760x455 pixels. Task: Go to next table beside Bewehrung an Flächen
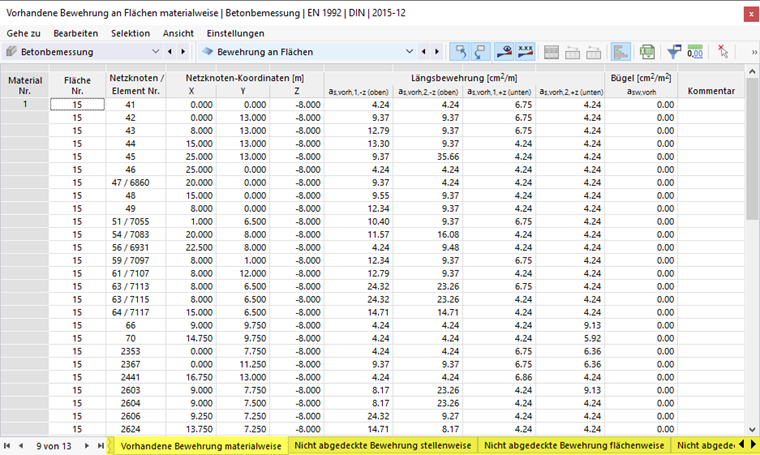(437, 51)
